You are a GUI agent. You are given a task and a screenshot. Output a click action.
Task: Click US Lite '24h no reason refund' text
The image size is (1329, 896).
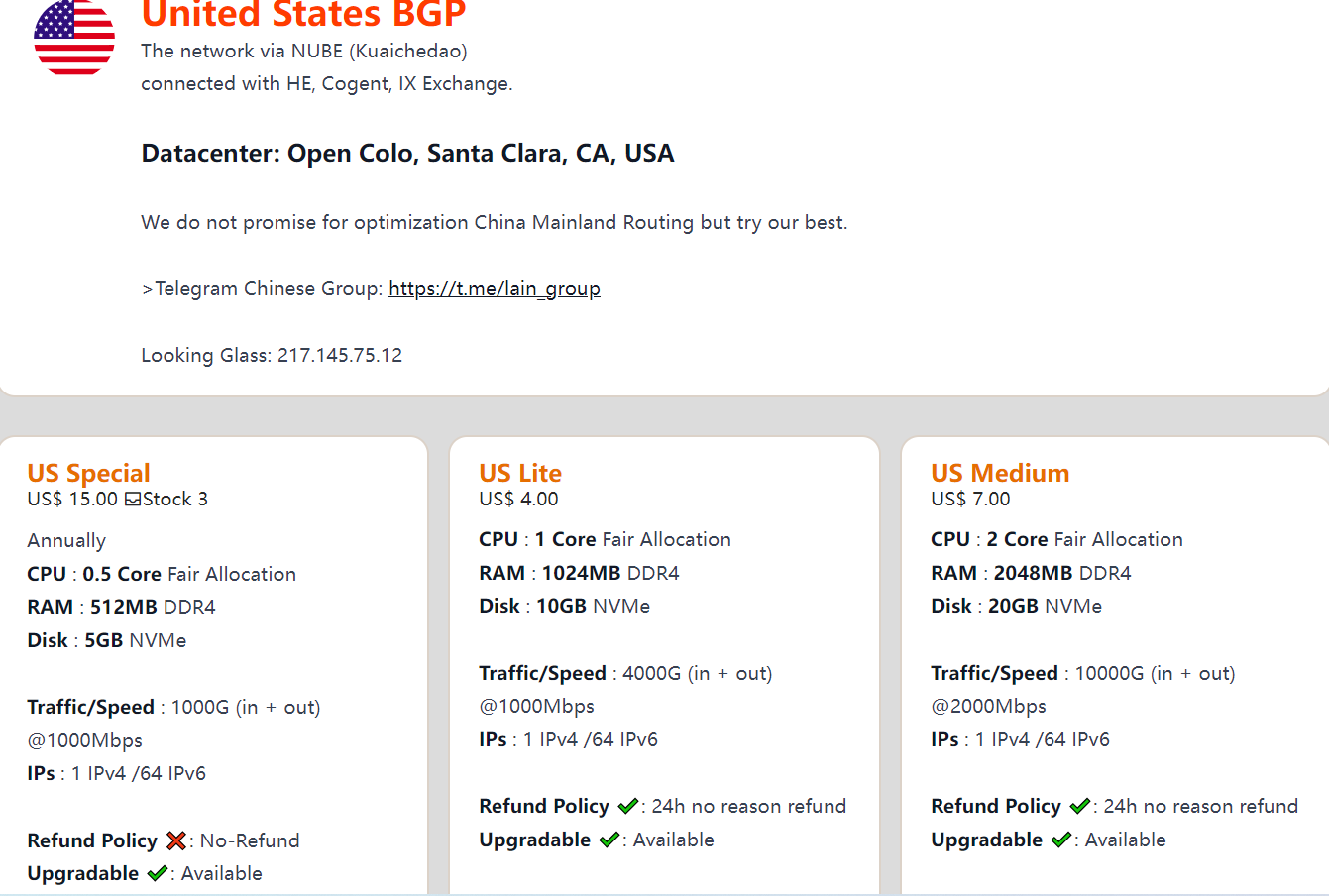click(x=749, y=806)
